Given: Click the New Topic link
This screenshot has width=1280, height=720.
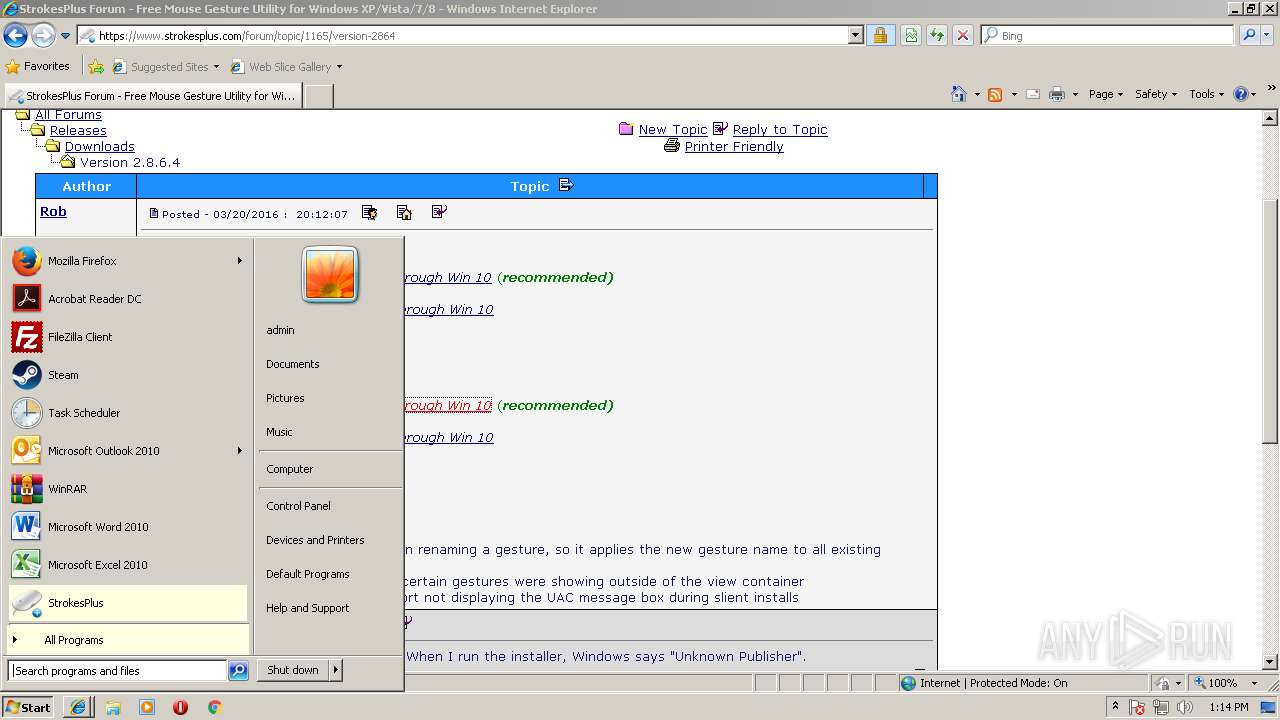Looking at the screenshot, I should [x=673, y=130].
